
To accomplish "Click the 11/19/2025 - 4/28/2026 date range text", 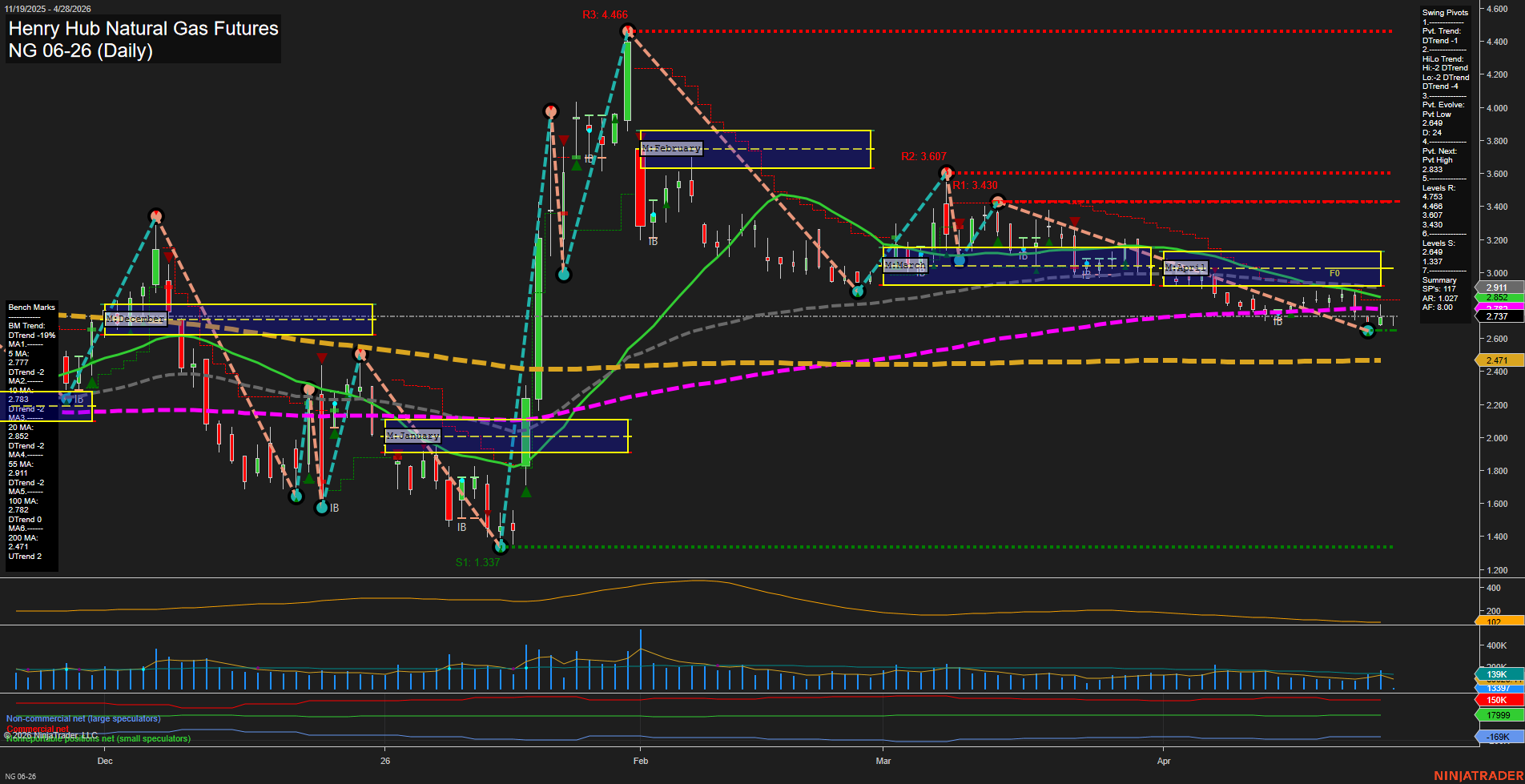I will (x=48, y=6).
